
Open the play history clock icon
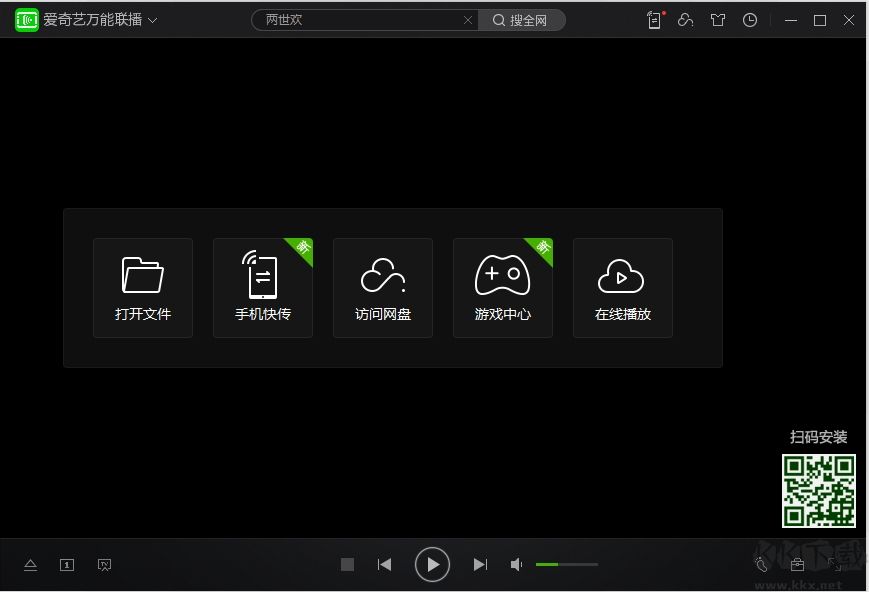coord(750,20)
